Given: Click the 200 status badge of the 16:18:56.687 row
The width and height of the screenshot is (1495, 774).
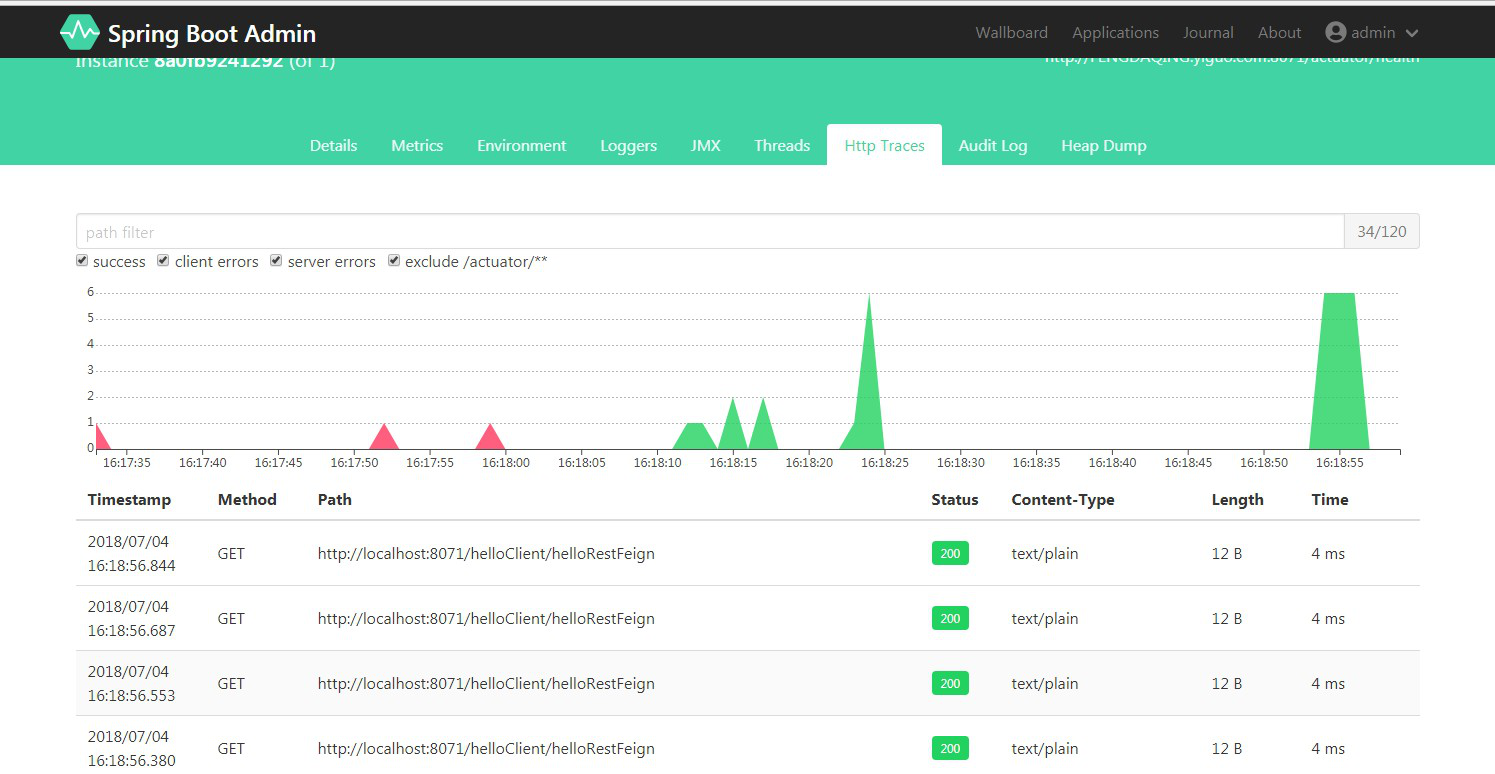Looking at the screenshot, I should (x=950, y=618).
